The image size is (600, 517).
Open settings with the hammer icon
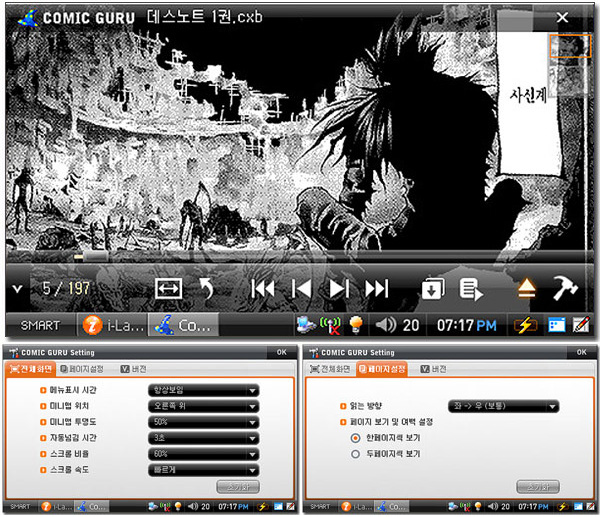click(565, 288)
